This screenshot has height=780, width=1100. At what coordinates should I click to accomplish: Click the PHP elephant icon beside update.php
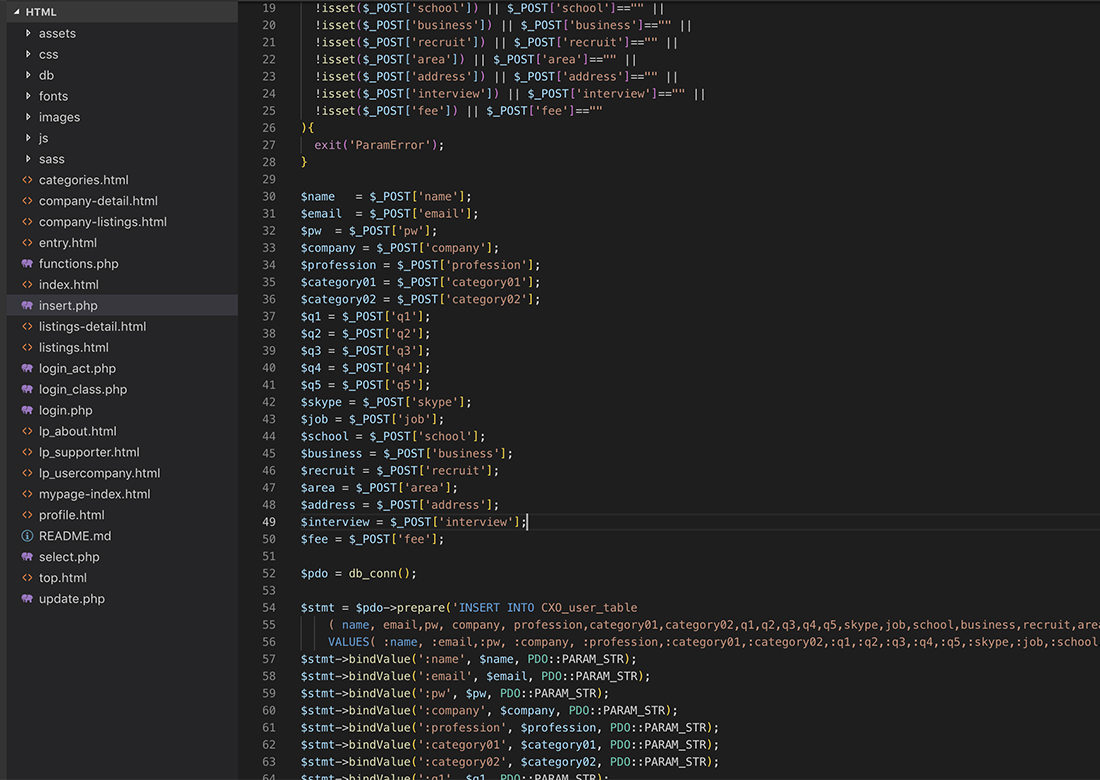pos(27,599)
